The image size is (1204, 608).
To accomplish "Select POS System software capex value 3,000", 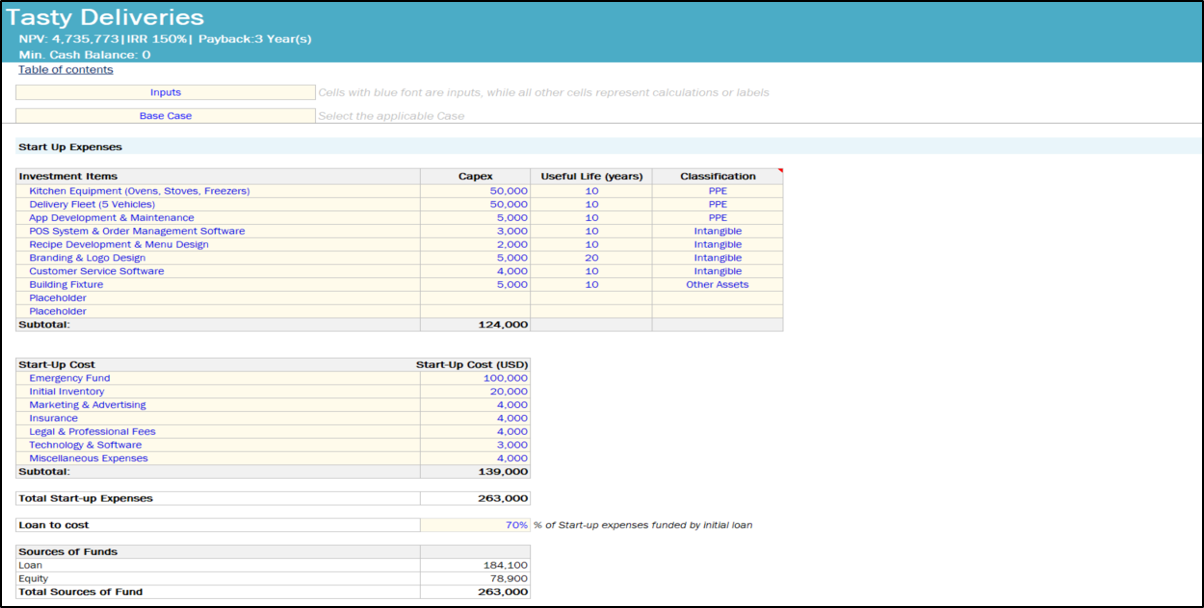I will [x=475, y=231].
